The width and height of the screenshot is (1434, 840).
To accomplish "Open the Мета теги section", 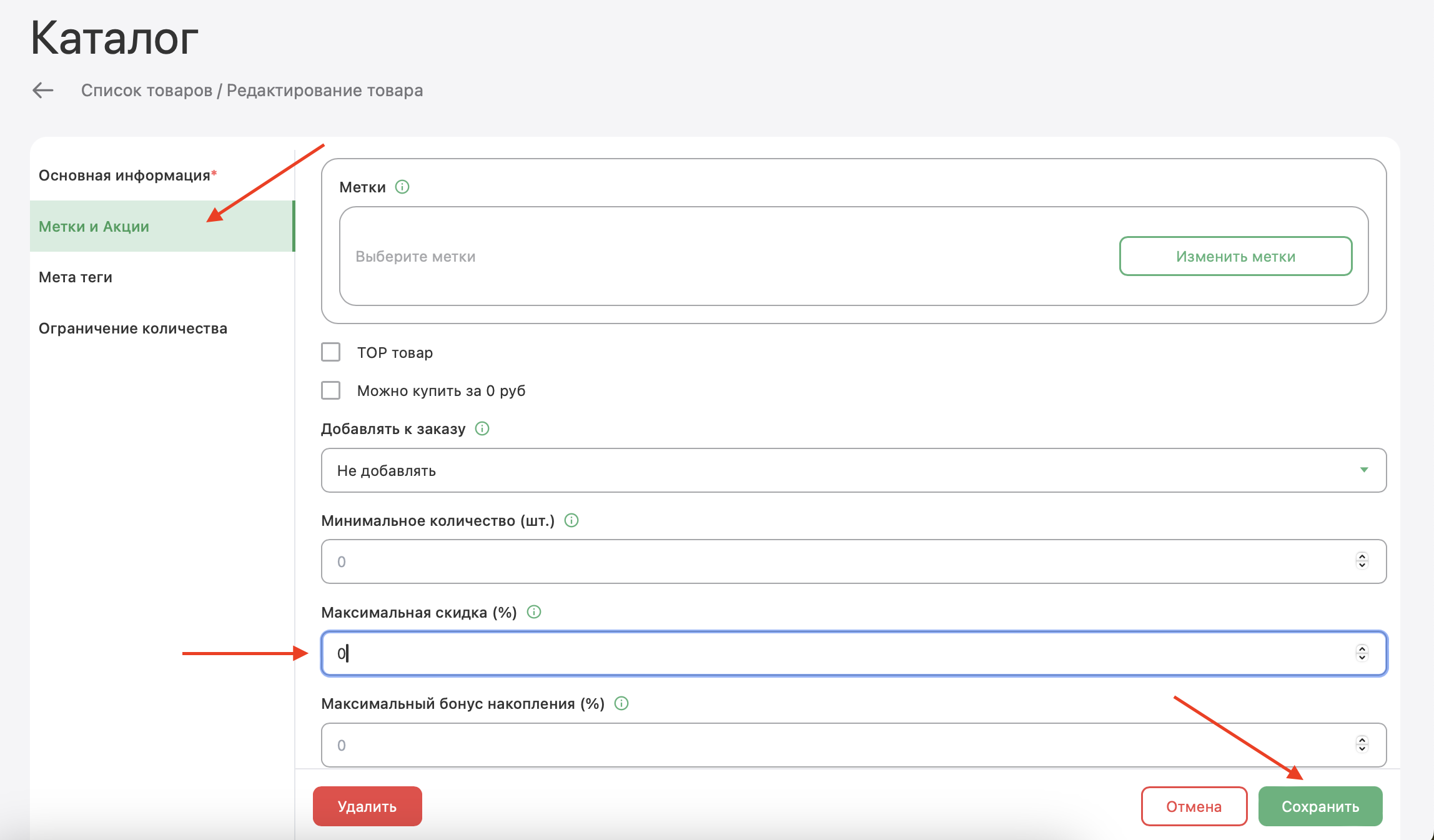I will click(x=76, y=277).
